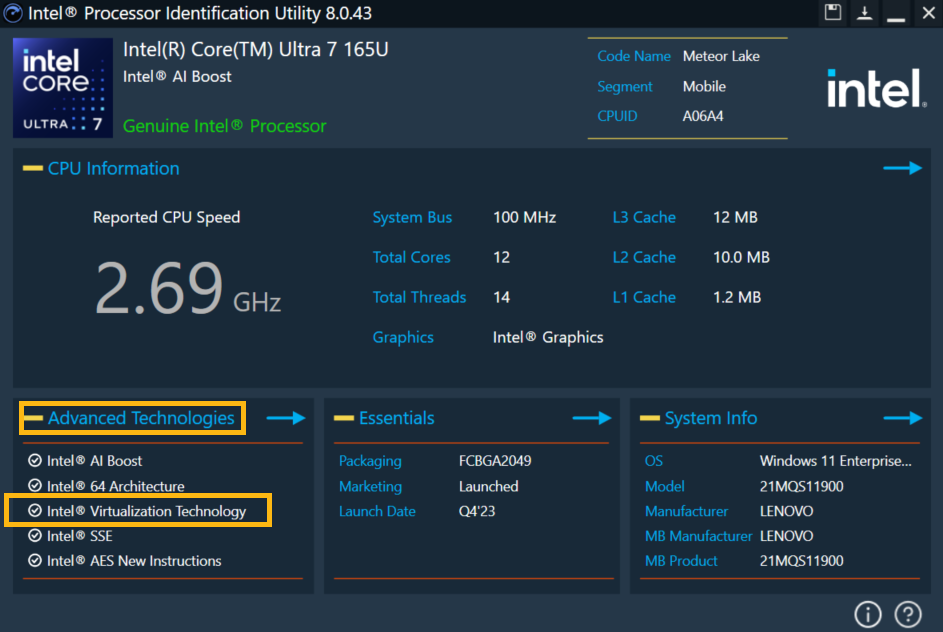Click the System Info heading
This screenshot has width=943, height=632.
(710, 418)
